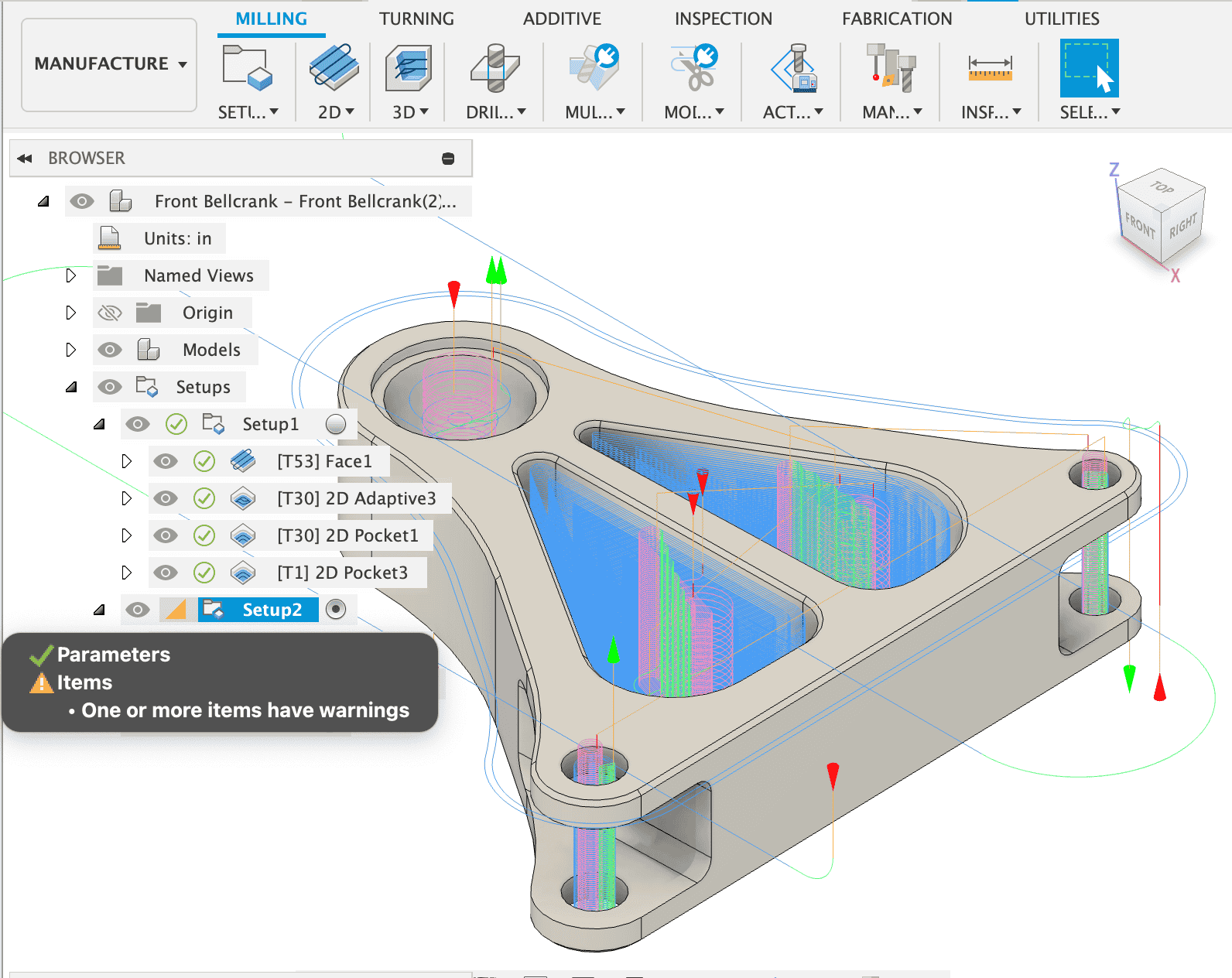The height and width of the screenshot is (978, 1232).
Task: Open the INSPECTION tab
Action: [x=723, y=19]
